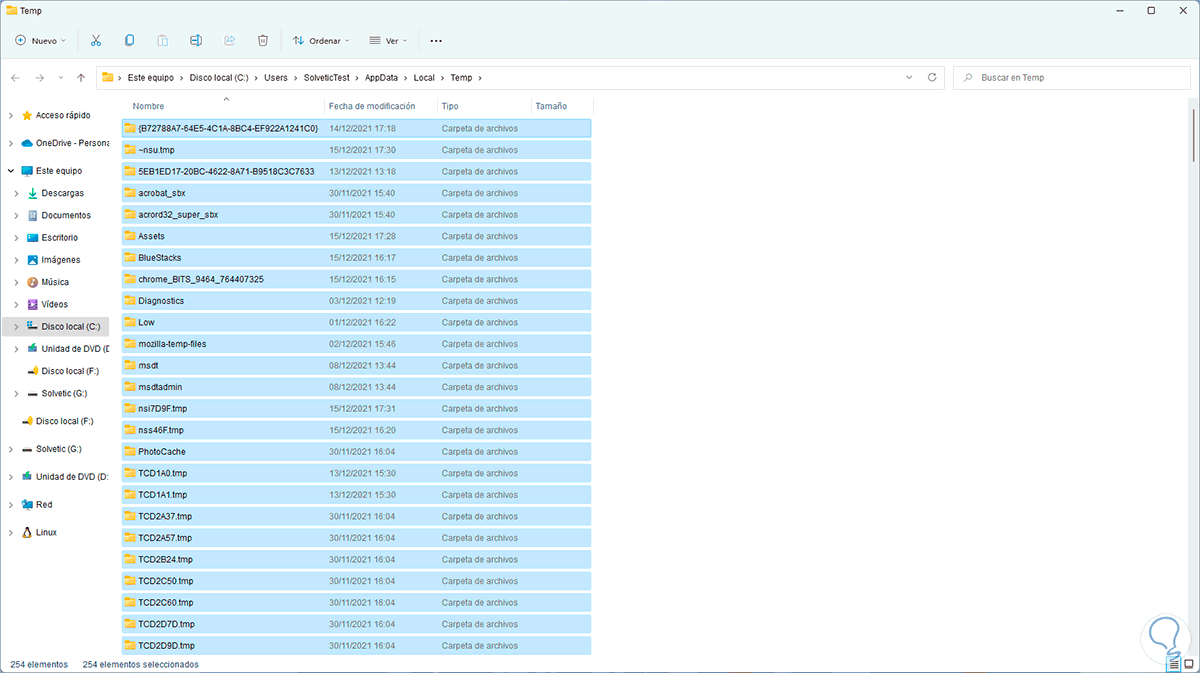Click the Linux penguin icon
The width and height of the screenshot is (1200, 673).
[x=27, y=532]
